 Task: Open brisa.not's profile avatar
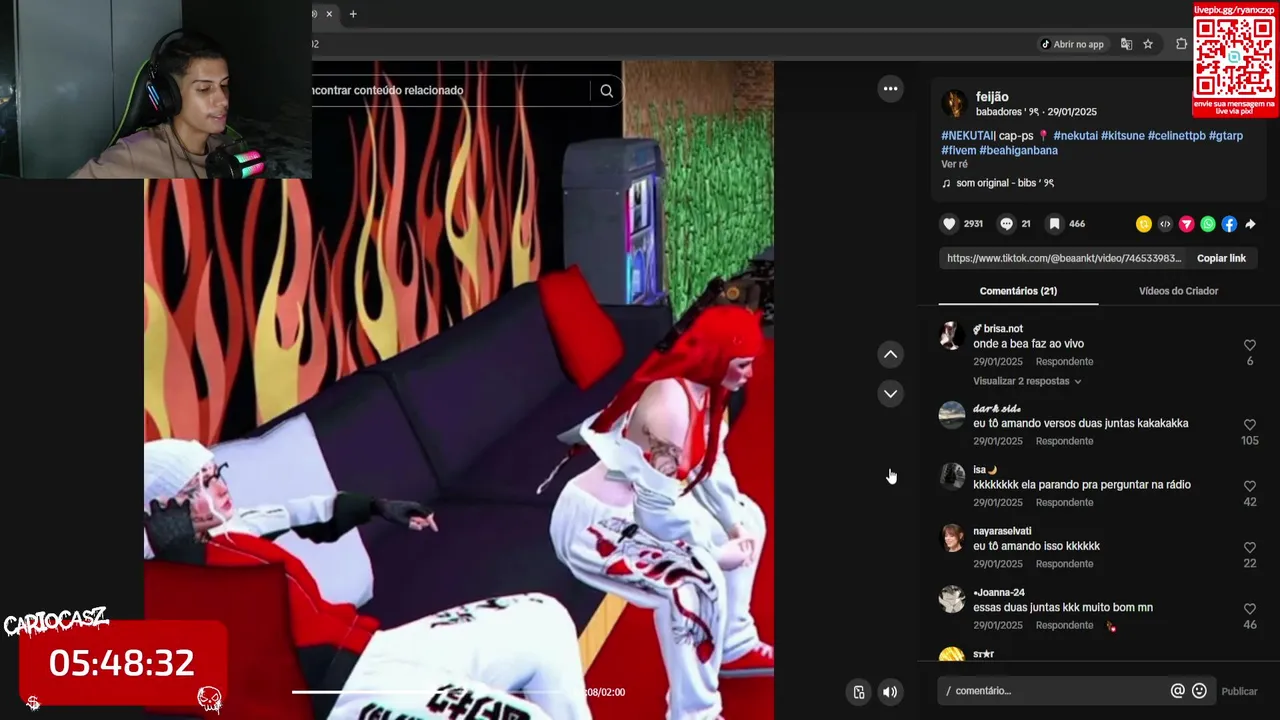(x=952, y=336)
